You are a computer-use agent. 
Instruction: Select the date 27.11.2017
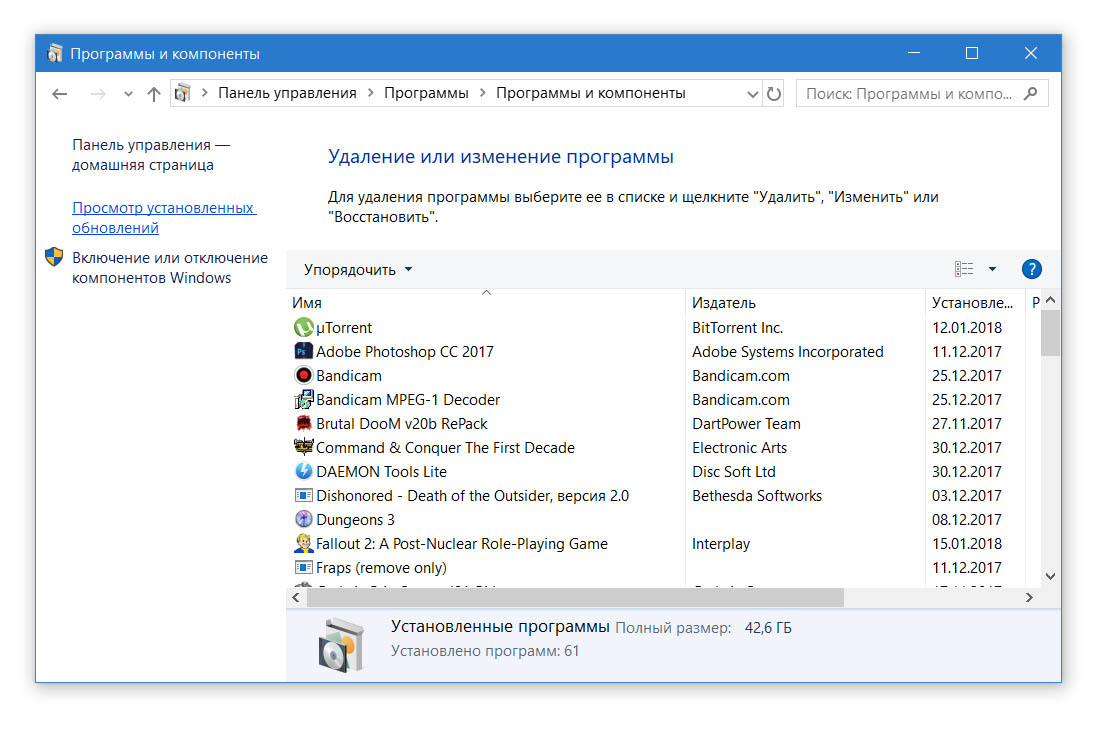[x=967, y=423]
